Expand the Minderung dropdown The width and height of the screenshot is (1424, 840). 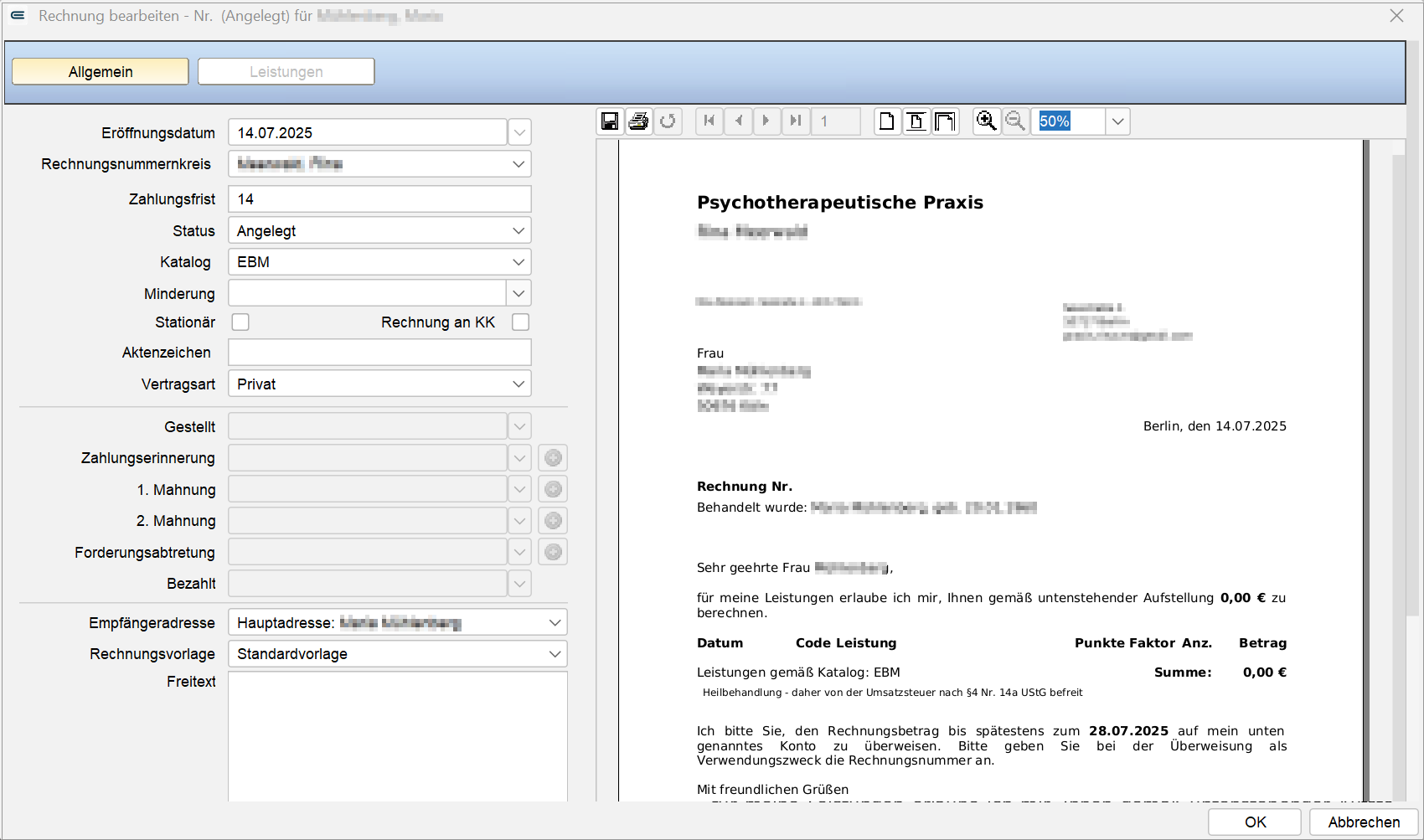[x=519, y=293]
